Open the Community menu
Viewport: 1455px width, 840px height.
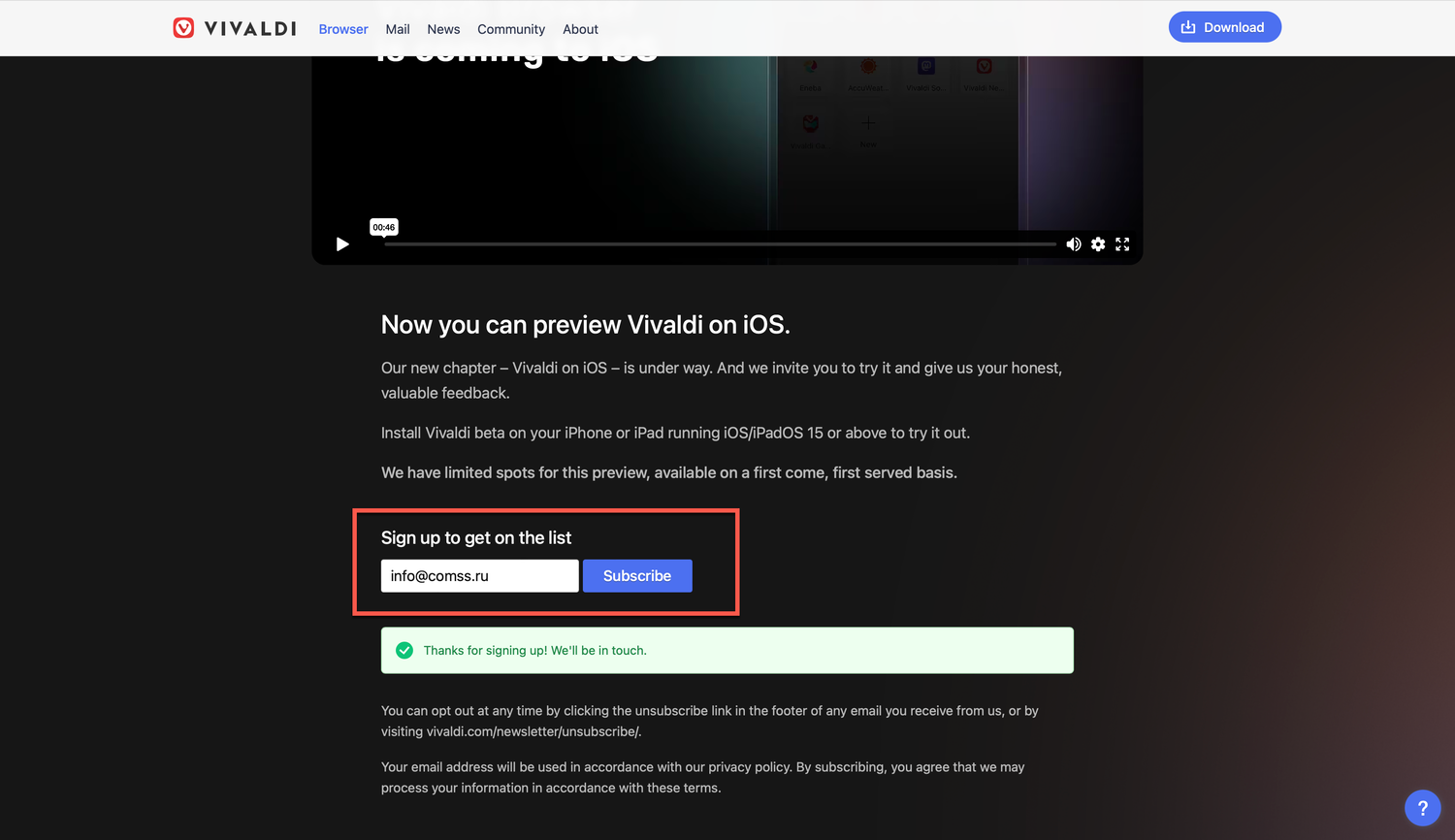(x=511, y=29)
